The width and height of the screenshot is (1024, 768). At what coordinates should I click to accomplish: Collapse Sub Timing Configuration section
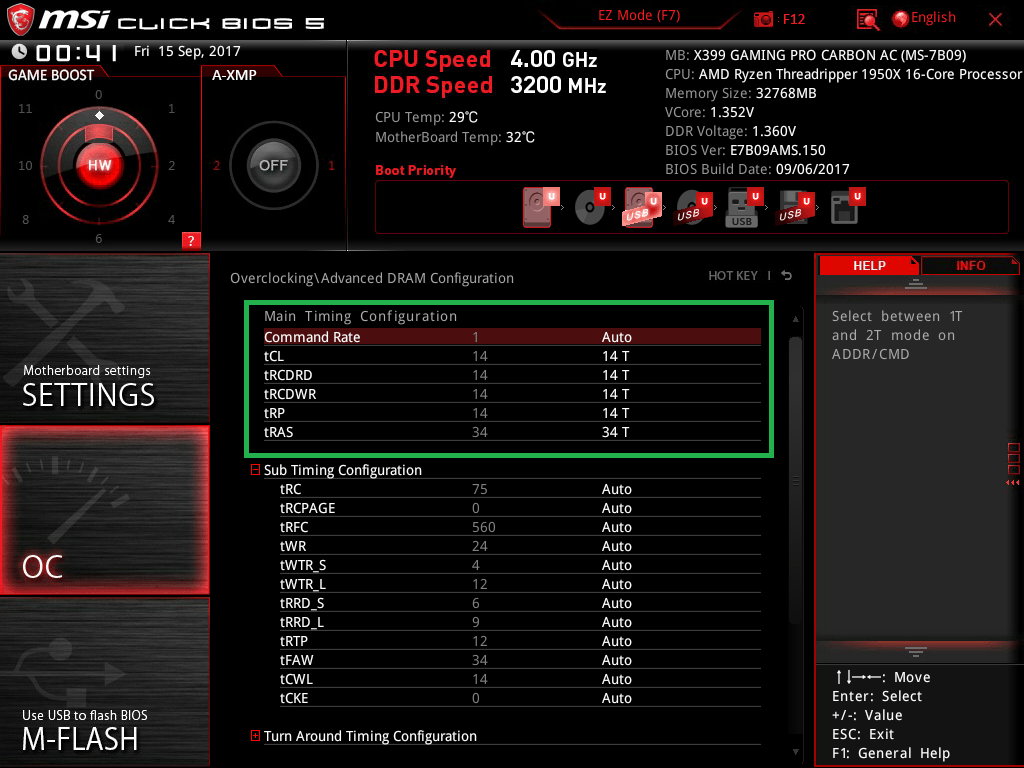(x=255, y=470)
